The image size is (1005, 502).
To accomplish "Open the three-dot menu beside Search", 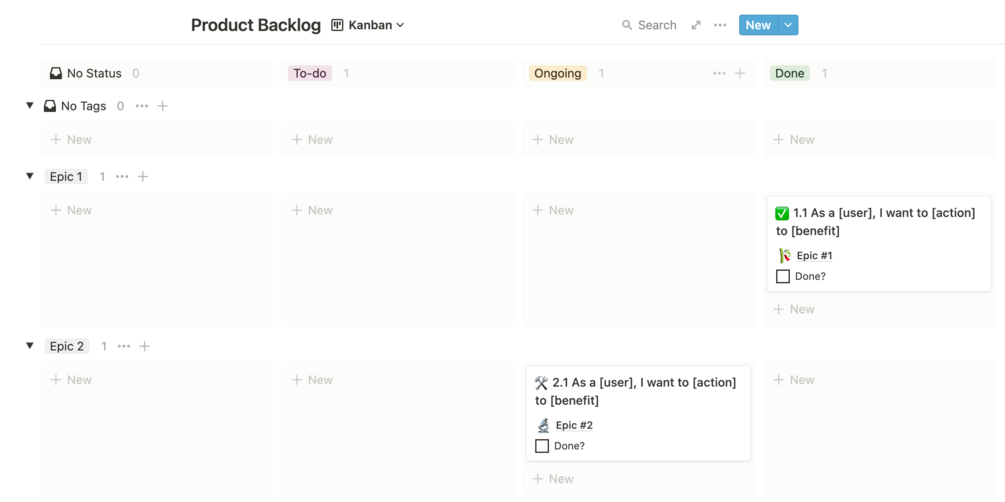I will pyautogui.click(x=720, y=25).
